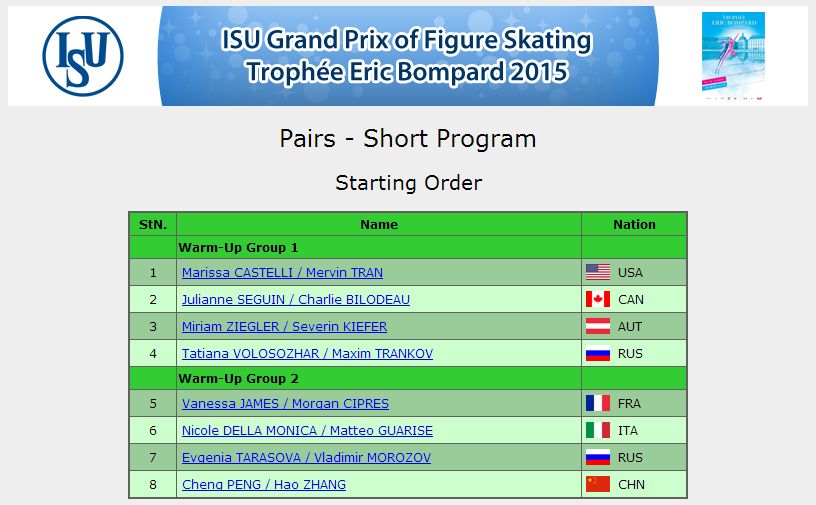
Task: Click the USA flag icon
Action: 597,272
